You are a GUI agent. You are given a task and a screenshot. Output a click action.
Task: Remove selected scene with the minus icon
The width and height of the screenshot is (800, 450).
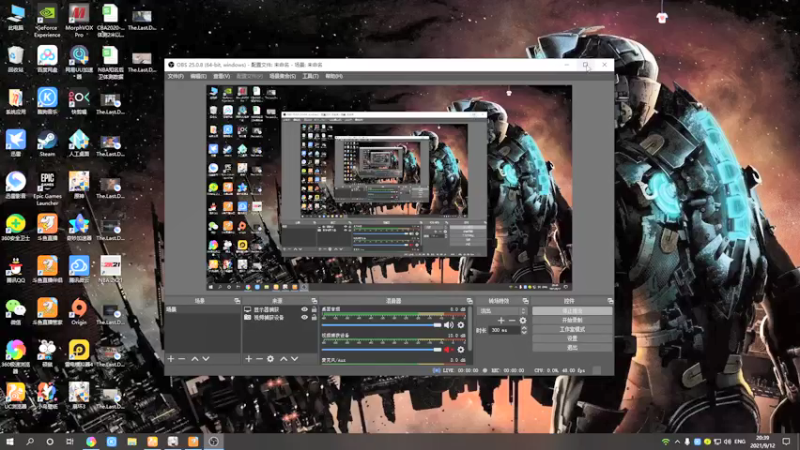(x=182, y=359)
